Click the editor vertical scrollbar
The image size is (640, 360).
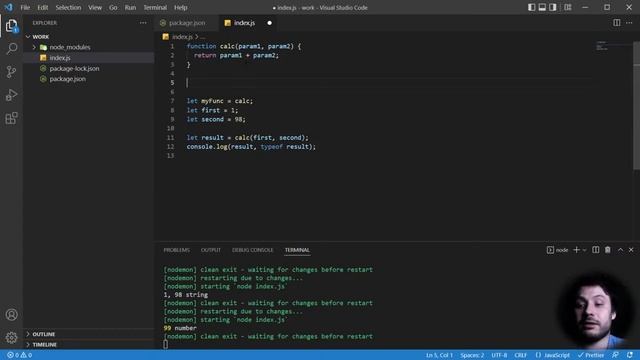pos(636,105)
